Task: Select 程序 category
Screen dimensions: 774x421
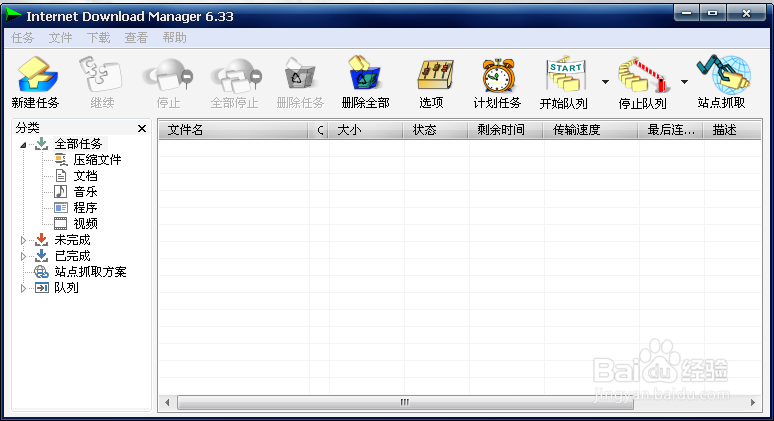Action: click(x=85, y=208)
